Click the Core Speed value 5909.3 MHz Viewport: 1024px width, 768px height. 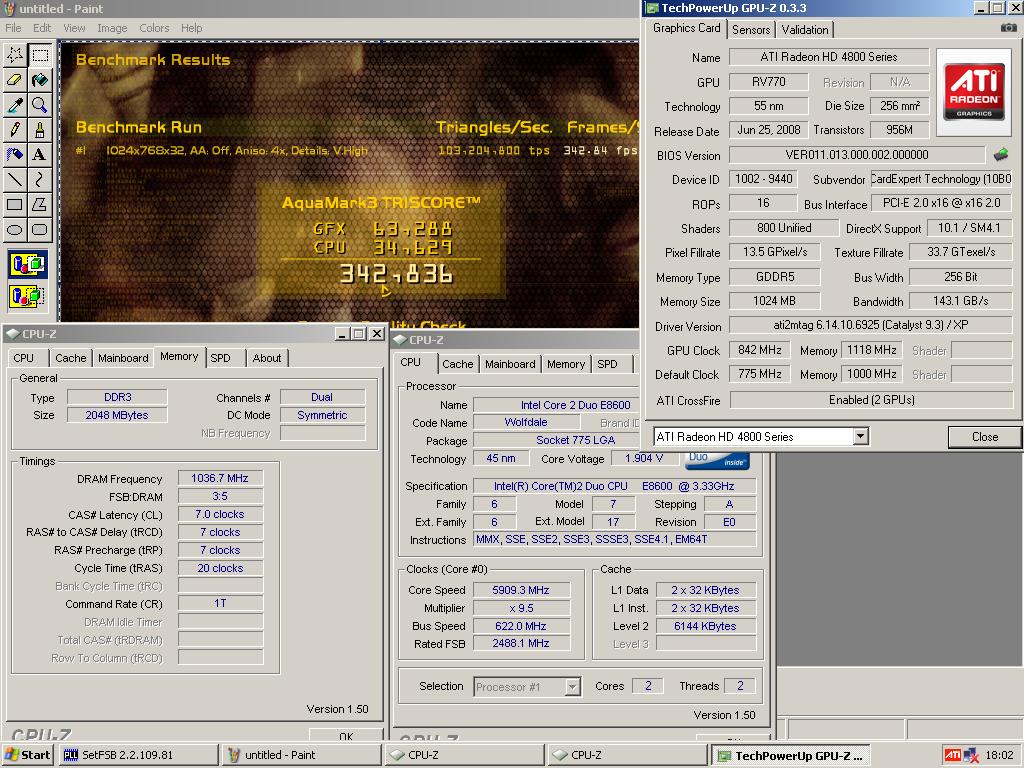coord(520,590)
